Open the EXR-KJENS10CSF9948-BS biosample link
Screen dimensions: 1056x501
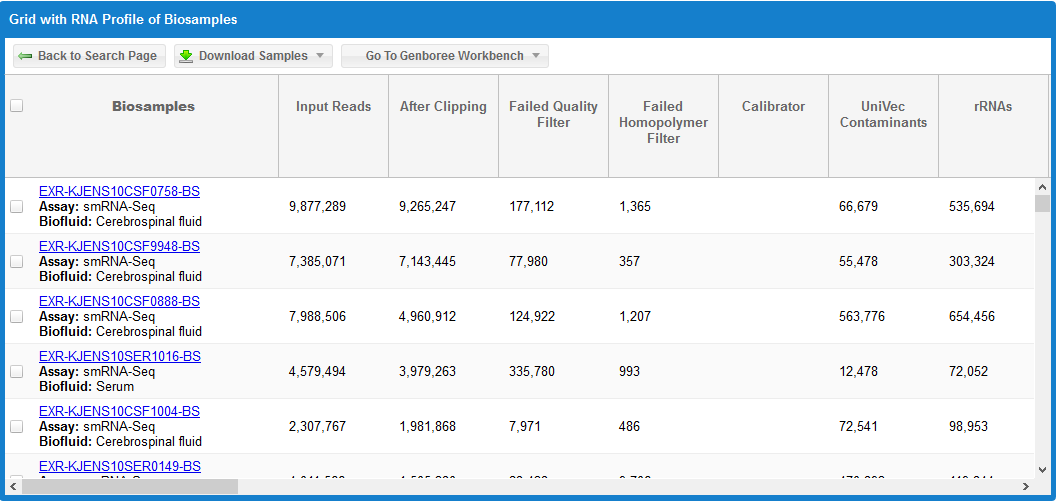119,246
